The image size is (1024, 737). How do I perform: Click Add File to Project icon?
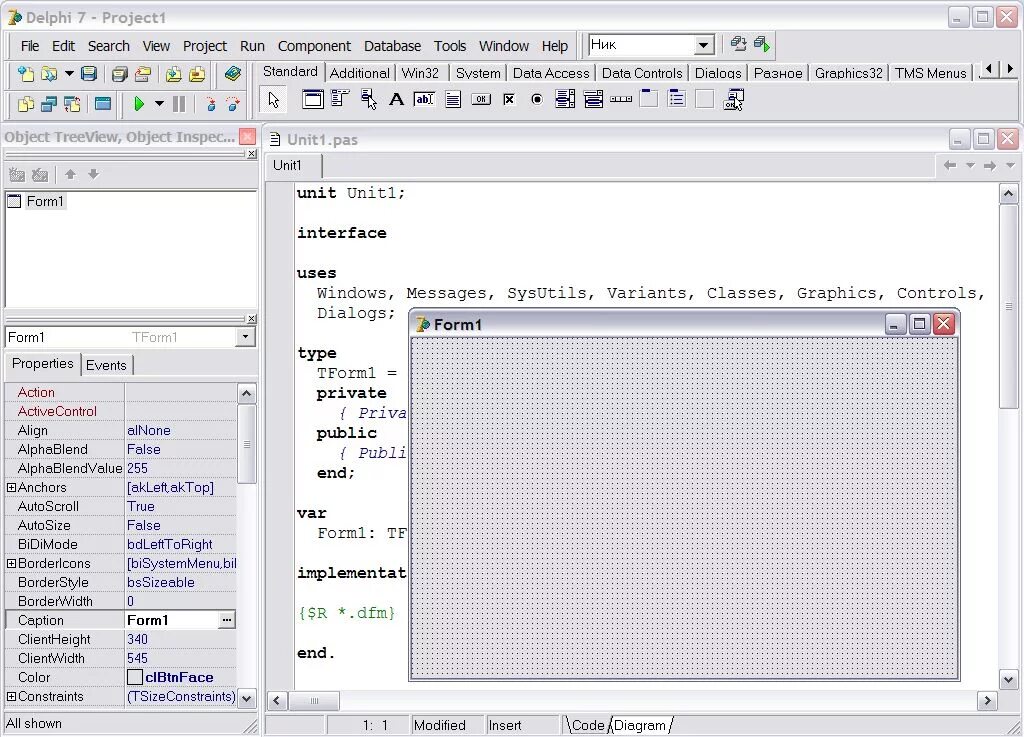tap(173, 74)
